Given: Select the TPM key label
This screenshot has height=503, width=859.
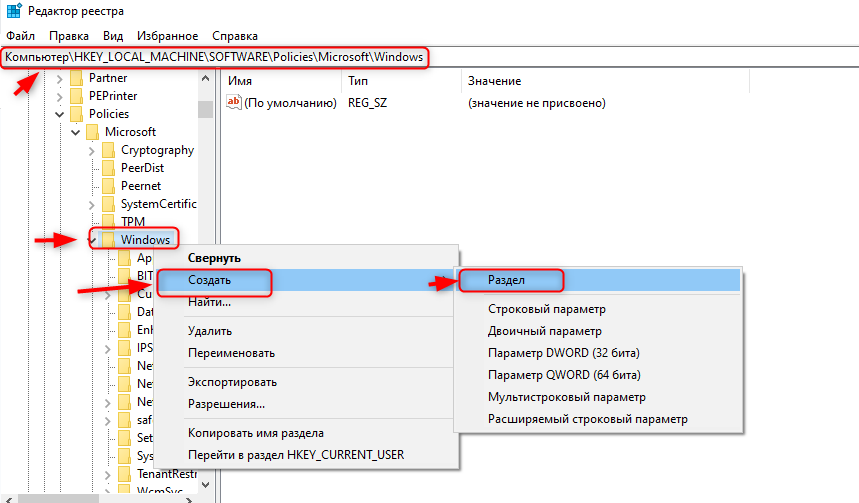Looking at the screenshot, I should [133, 222].
